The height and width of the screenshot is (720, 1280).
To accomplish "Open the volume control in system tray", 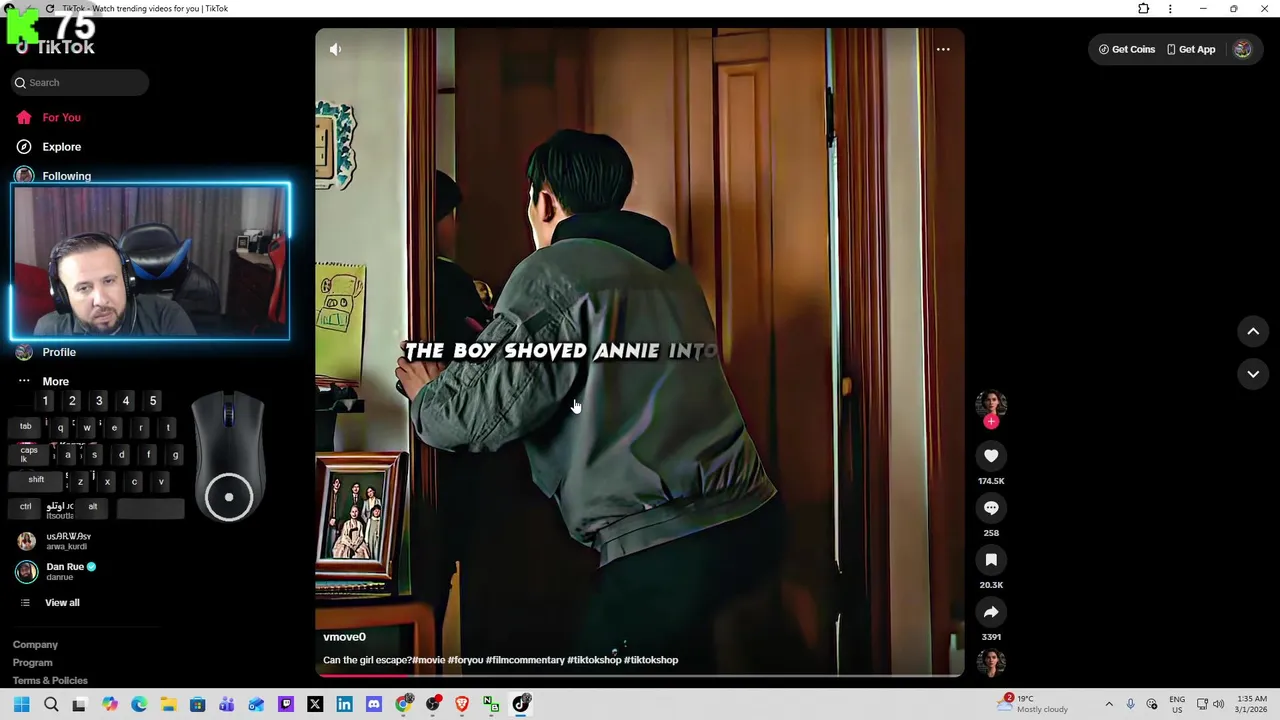I will pos(1218,704).
